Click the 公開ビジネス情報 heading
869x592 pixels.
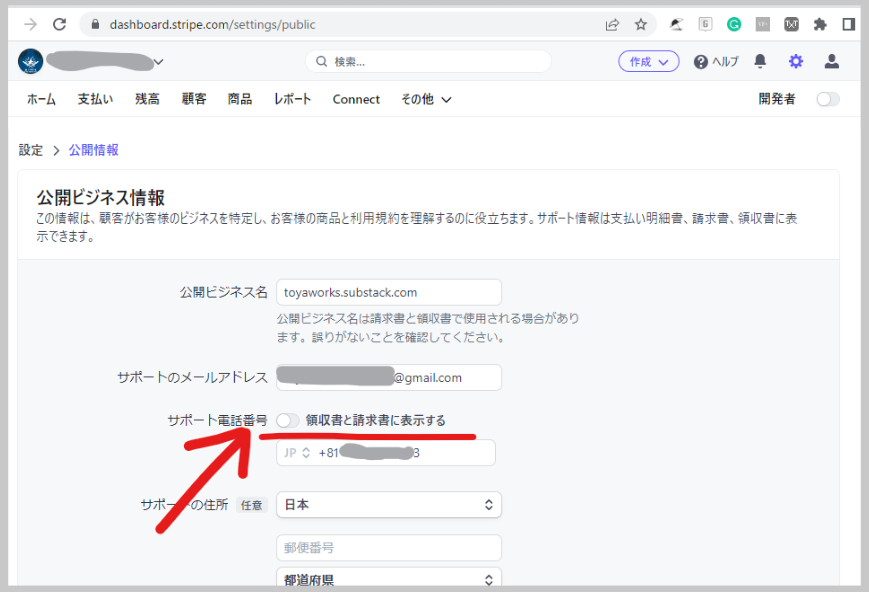coord(100,197)
